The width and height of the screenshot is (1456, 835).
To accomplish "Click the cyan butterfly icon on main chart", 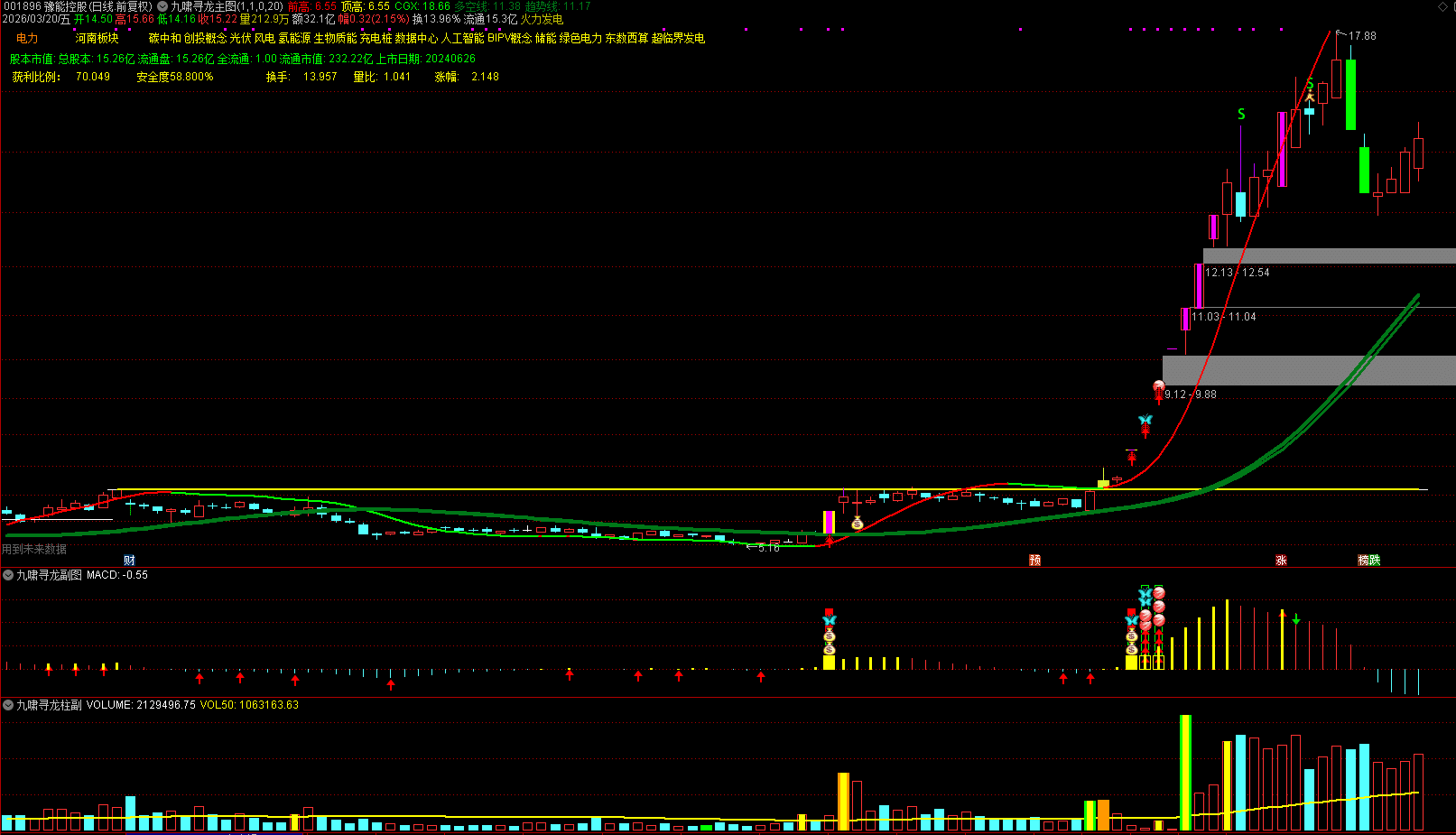I will pos(1145,421).
